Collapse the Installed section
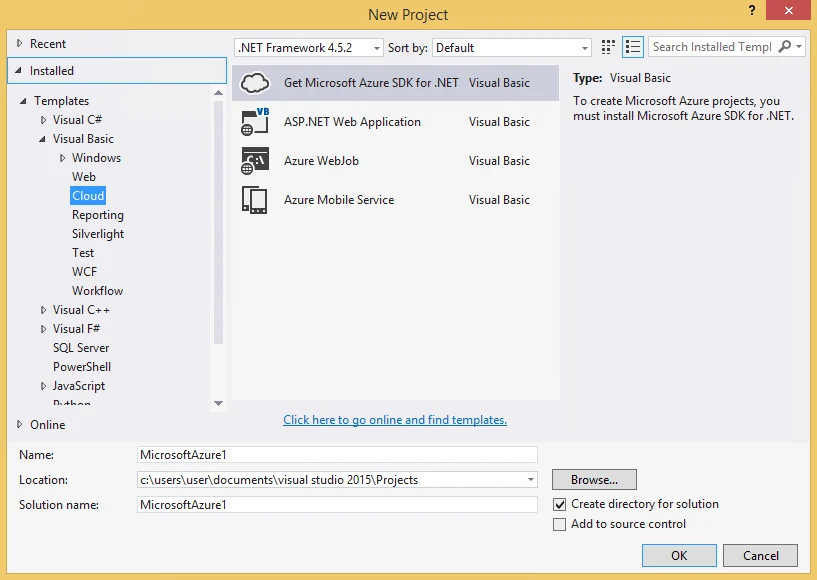 pyautogui.click(x=19, y=70)
